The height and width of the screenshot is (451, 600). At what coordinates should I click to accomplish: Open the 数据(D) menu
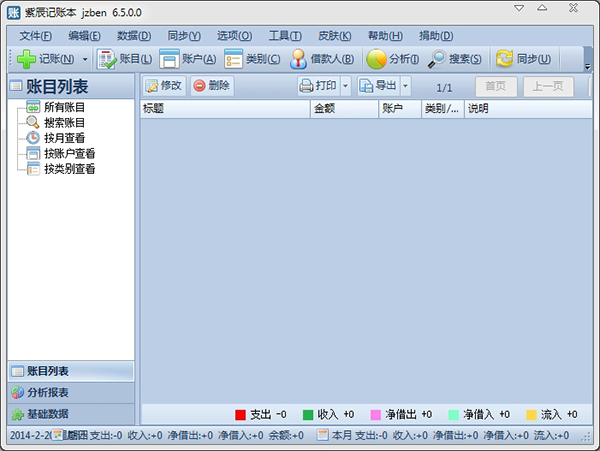(134, 36)
